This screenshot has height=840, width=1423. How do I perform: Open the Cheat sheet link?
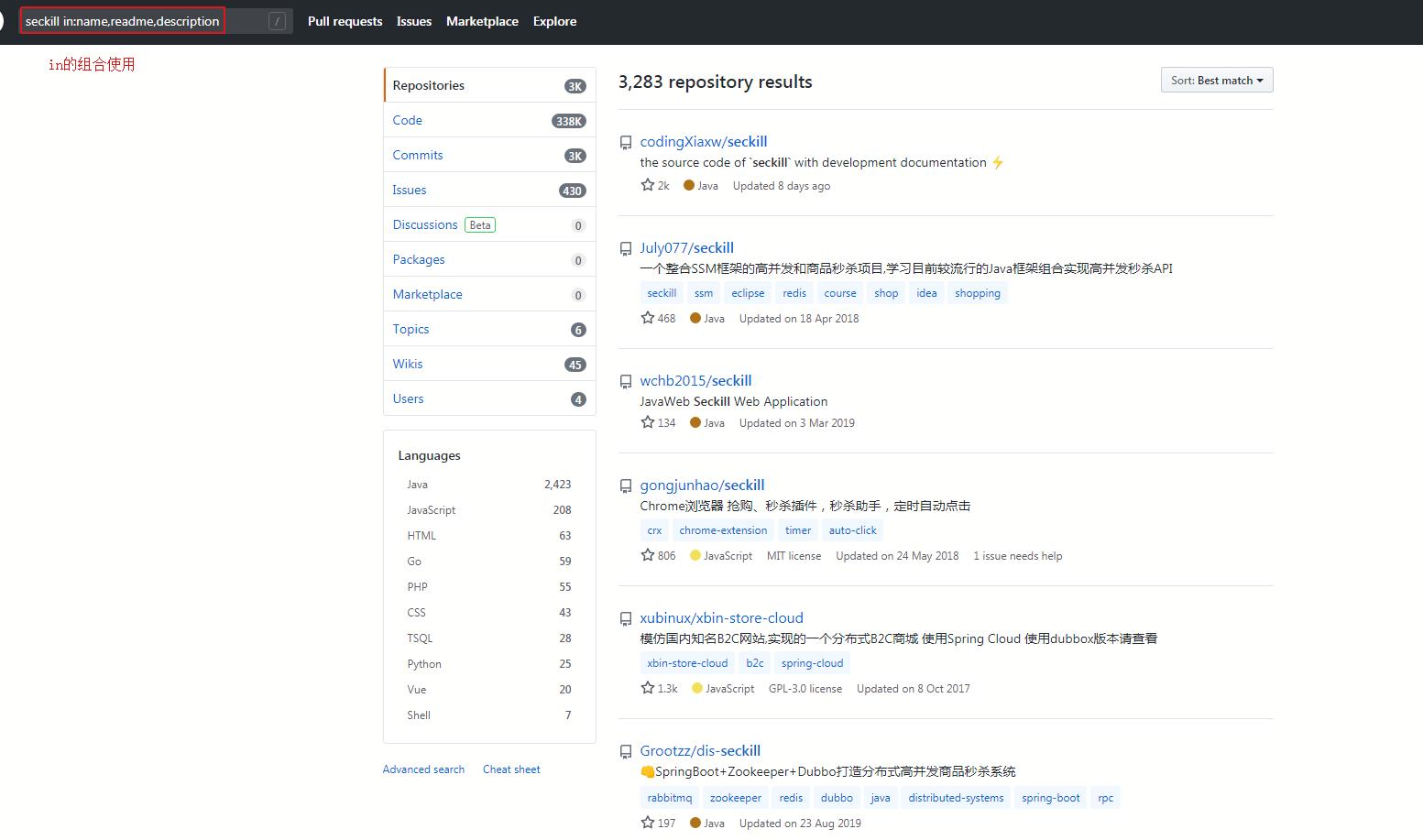point(511,769)
